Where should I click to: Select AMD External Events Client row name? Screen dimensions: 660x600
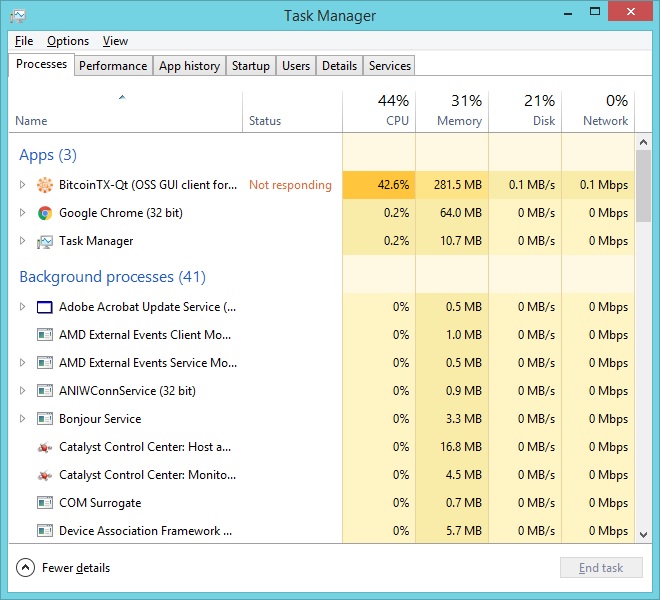[145, 335]
